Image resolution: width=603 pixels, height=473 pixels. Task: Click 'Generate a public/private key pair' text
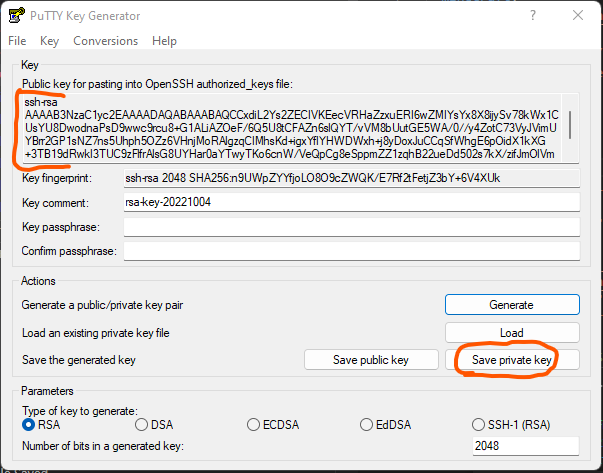(x=102, y=305)
